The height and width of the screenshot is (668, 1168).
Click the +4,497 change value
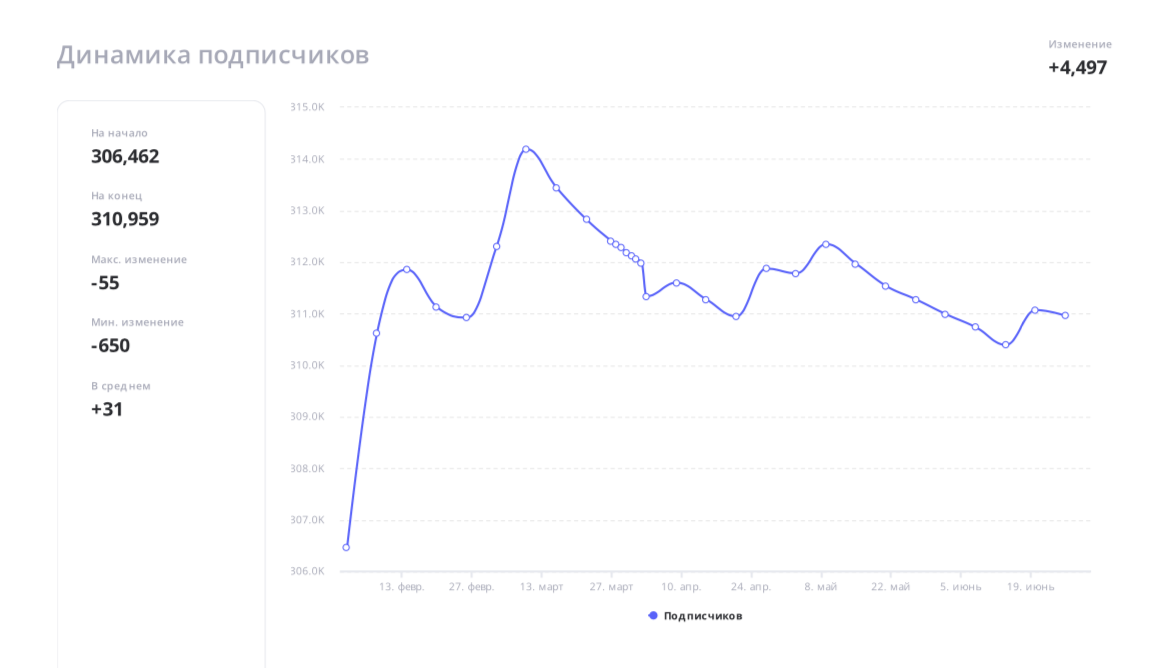pos(1078,68)
